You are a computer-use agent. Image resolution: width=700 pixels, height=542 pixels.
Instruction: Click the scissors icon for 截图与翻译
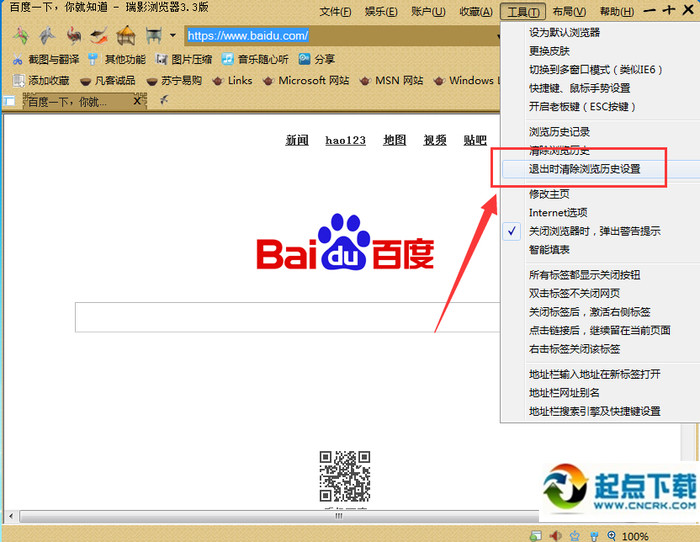(x=18, y=59)
